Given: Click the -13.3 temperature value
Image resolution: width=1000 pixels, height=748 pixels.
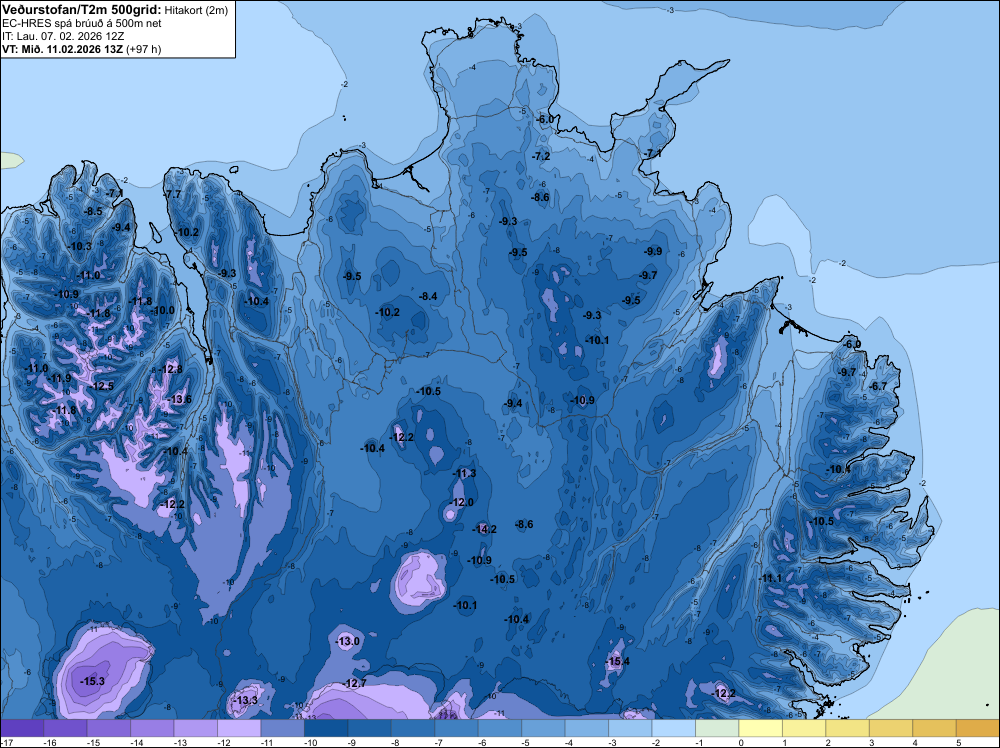Looking at the screenshot, I should click(246, 700).
